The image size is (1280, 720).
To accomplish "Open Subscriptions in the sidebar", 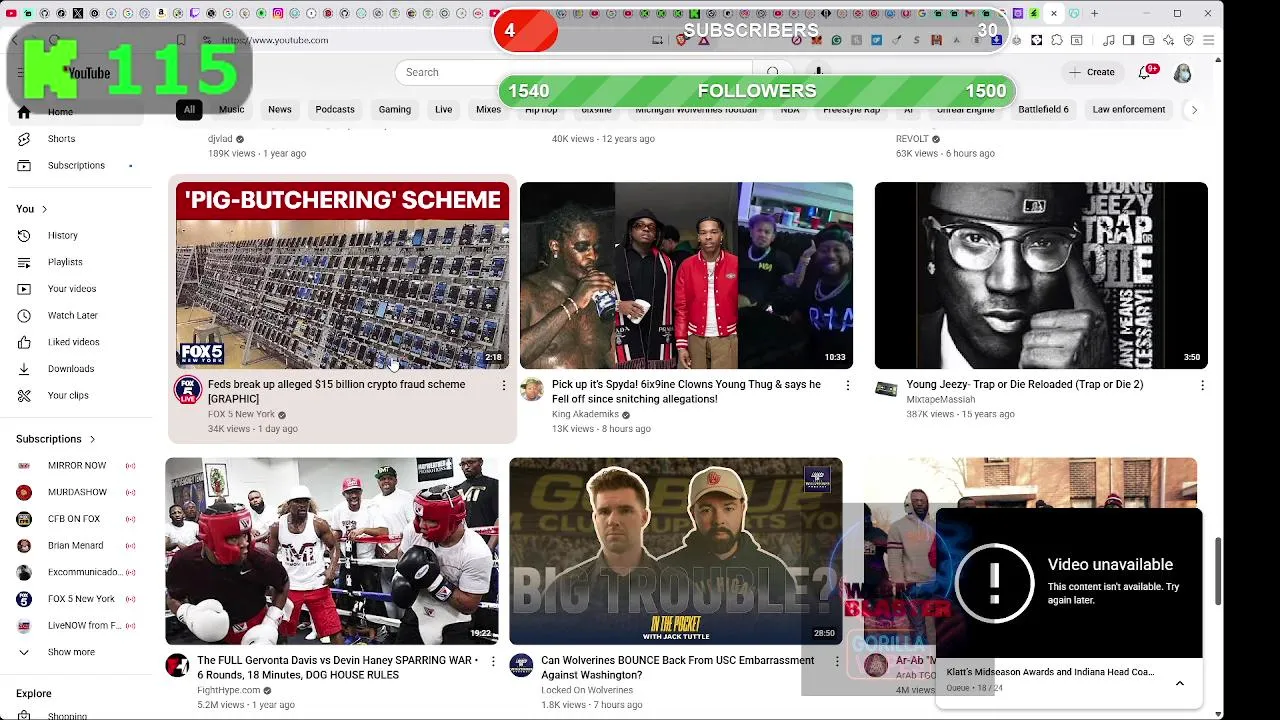I will [76, 165].
